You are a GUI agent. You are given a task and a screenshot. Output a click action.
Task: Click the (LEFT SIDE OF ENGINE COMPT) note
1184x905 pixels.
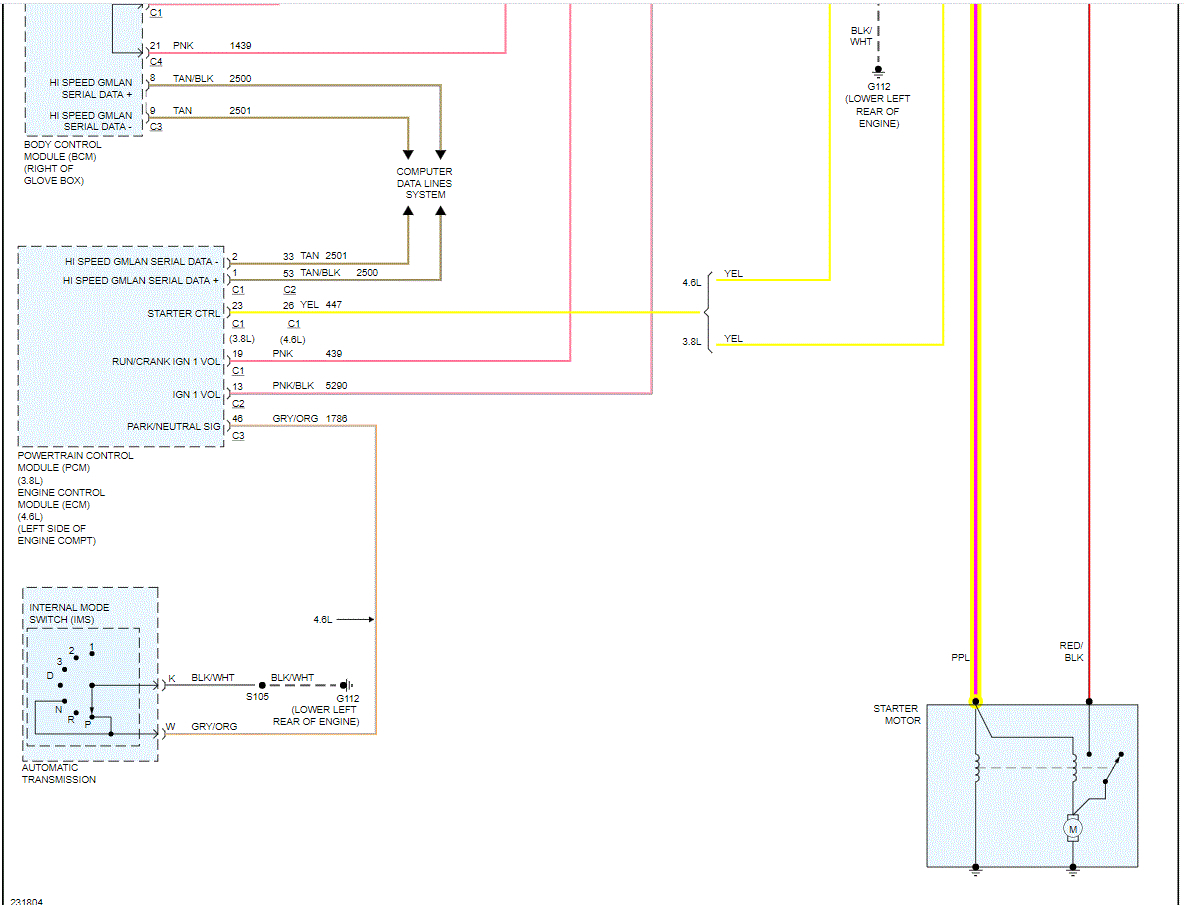click(57, 534)
